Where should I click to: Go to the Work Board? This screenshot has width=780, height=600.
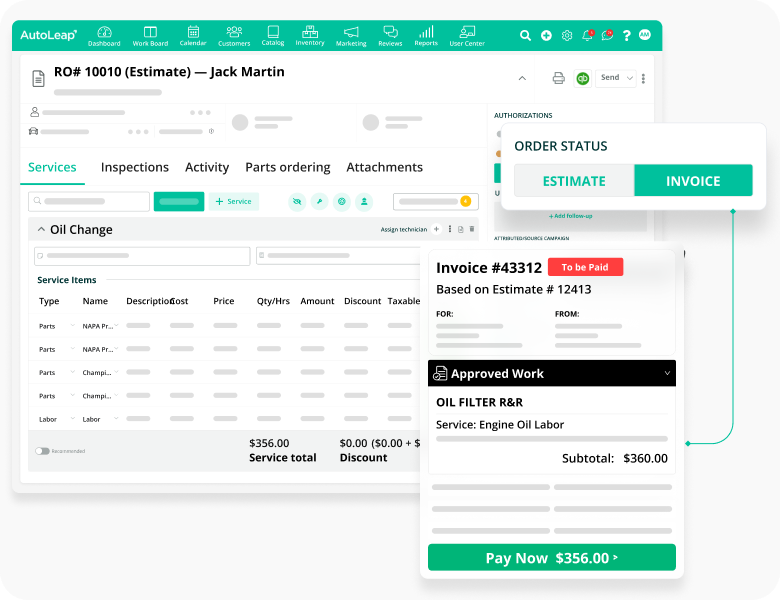[x=150, y=36]
